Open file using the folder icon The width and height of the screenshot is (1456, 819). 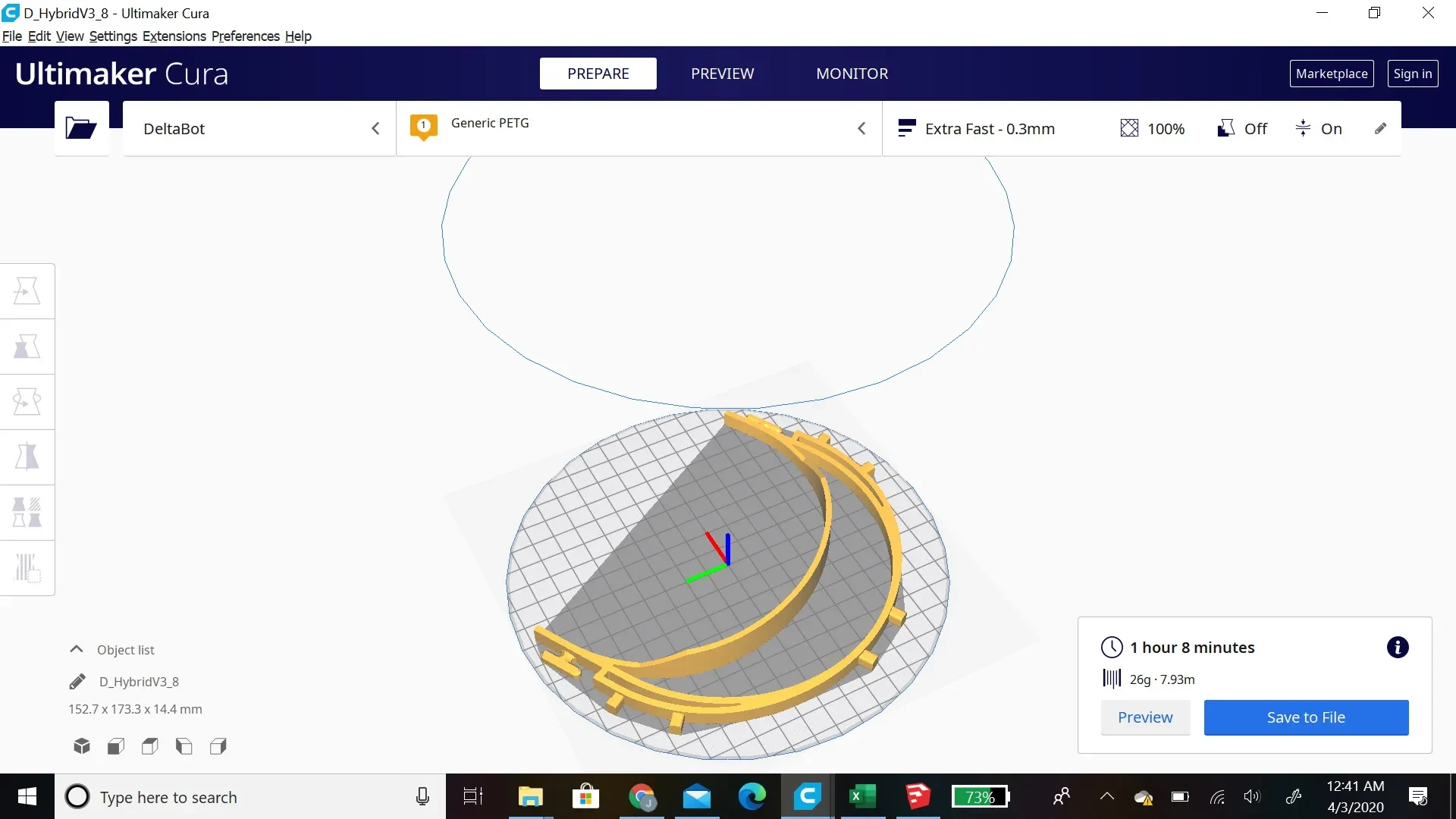tap(81, 128)
